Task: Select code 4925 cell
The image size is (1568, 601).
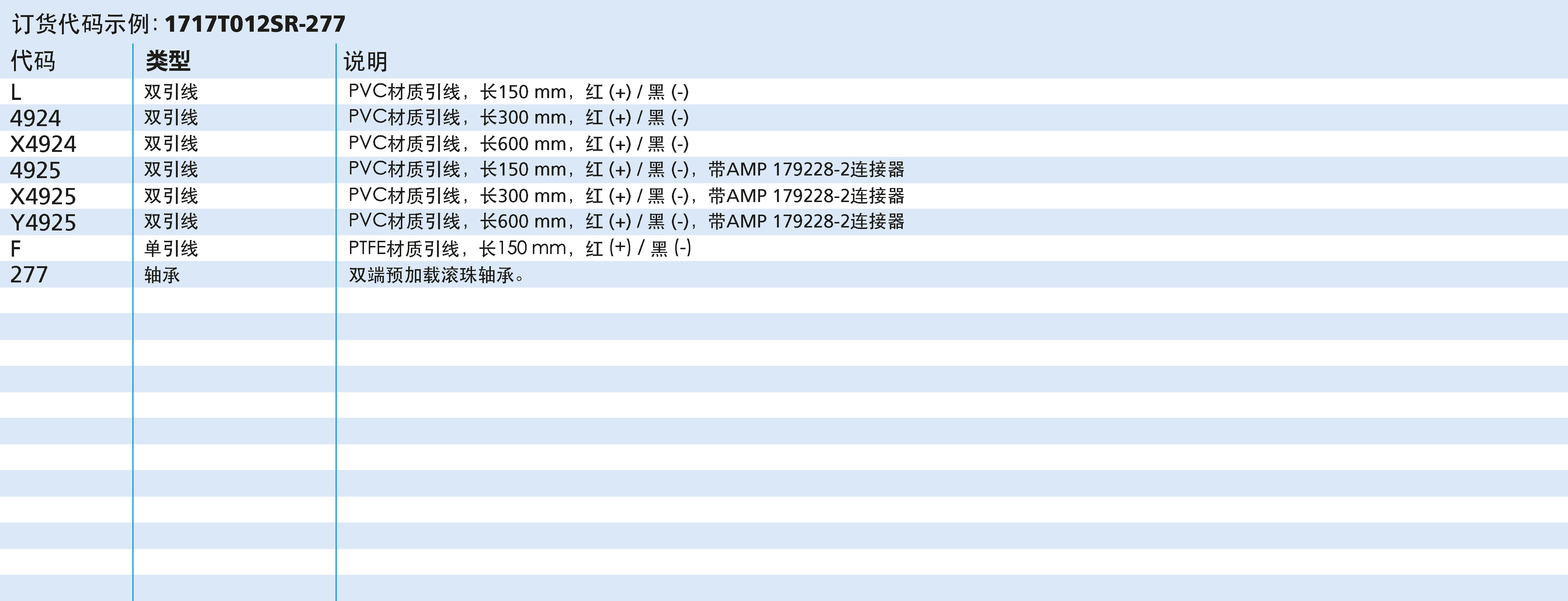Action: [35, 170]
